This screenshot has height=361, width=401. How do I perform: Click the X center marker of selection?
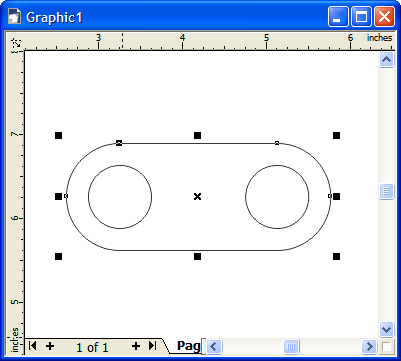tap(197, 196)
